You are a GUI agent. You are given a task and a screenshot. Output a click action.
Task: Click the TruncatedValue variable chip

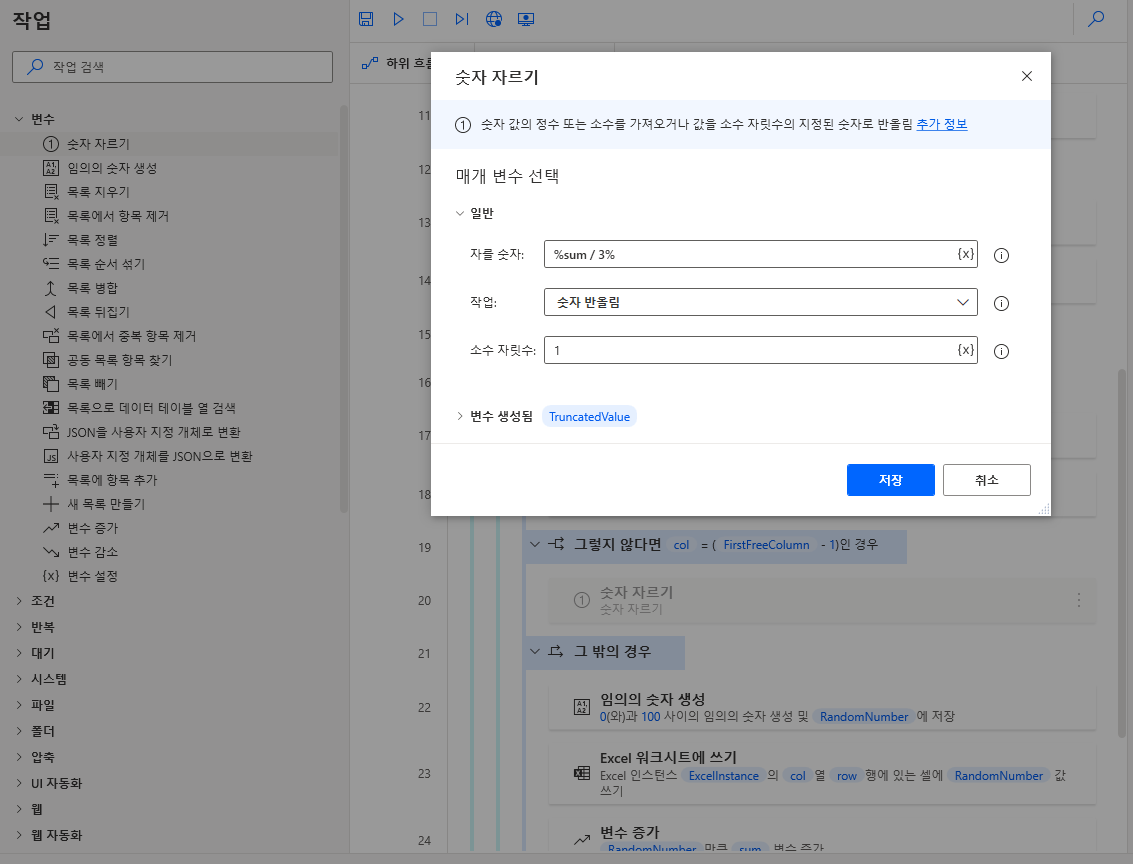coord(589,417)
